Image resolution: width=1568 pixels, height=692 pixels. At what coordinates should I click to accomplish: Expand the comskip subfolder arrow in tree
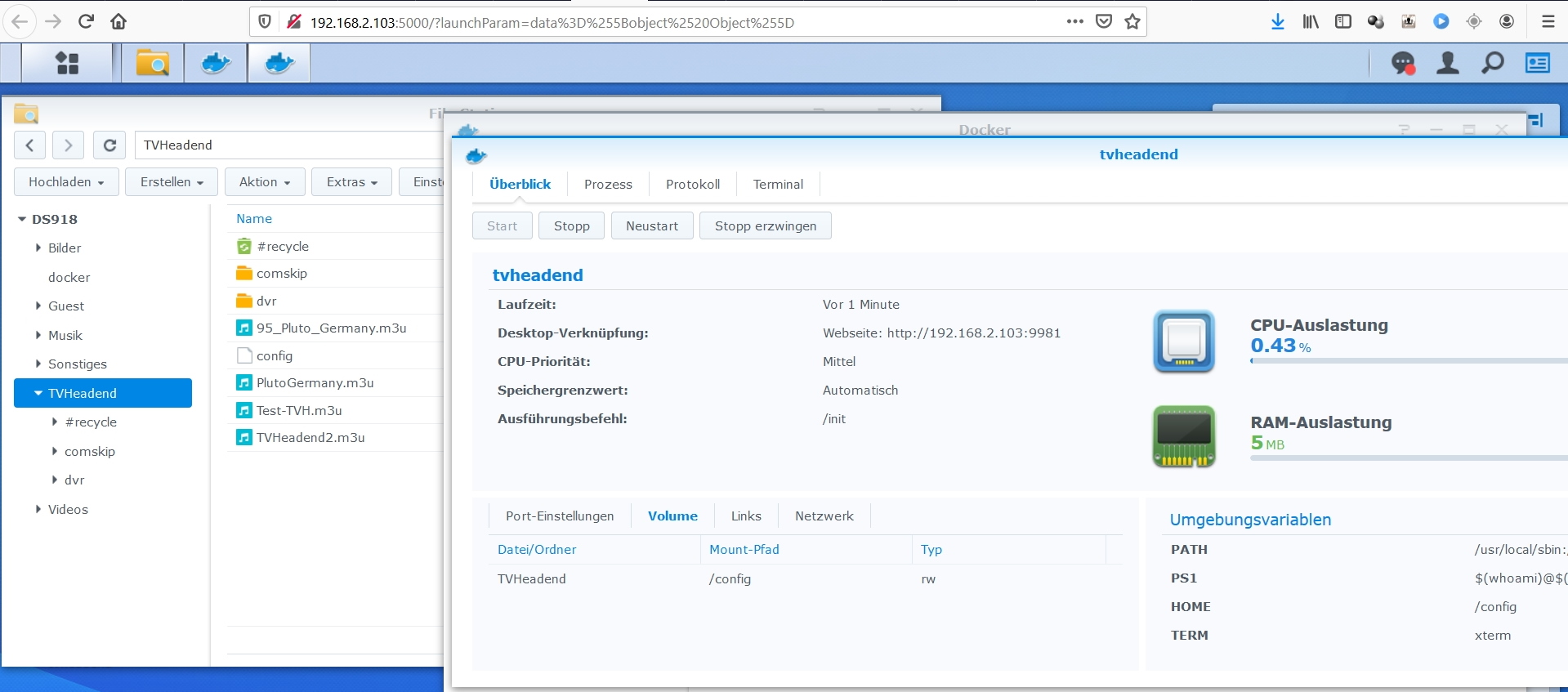(x=55, y=451)
